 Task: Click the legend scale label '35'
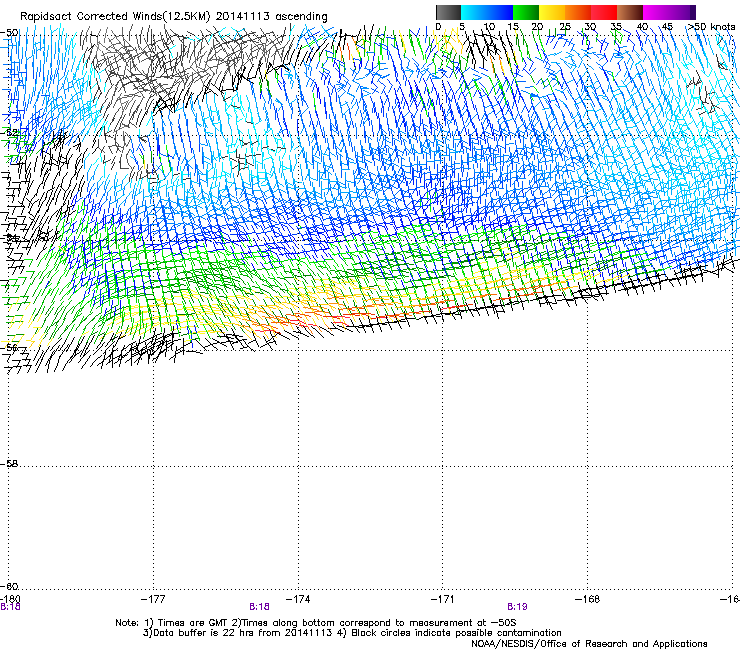616,27
